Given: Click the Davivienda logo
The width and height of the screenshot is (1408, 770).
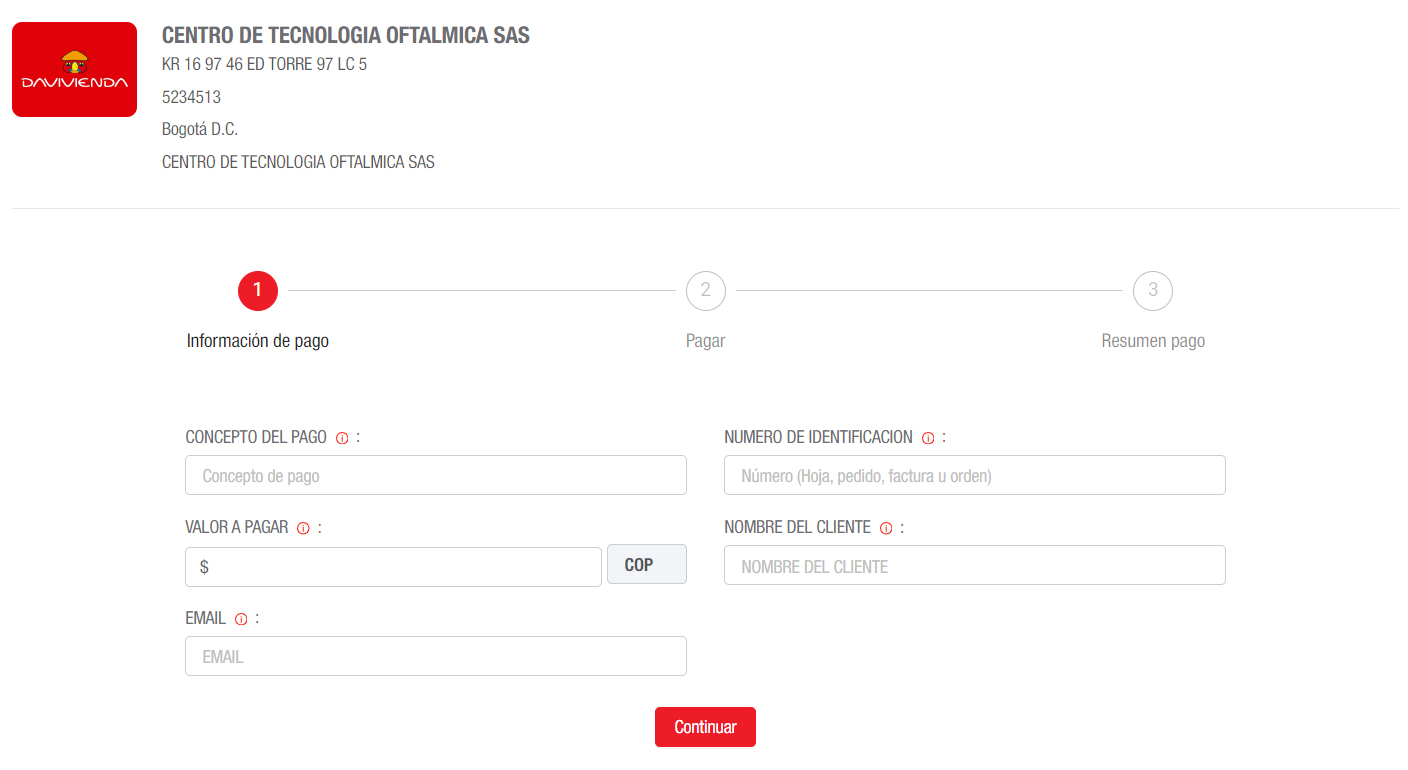Looking at the screenshot, I should 74,69.
